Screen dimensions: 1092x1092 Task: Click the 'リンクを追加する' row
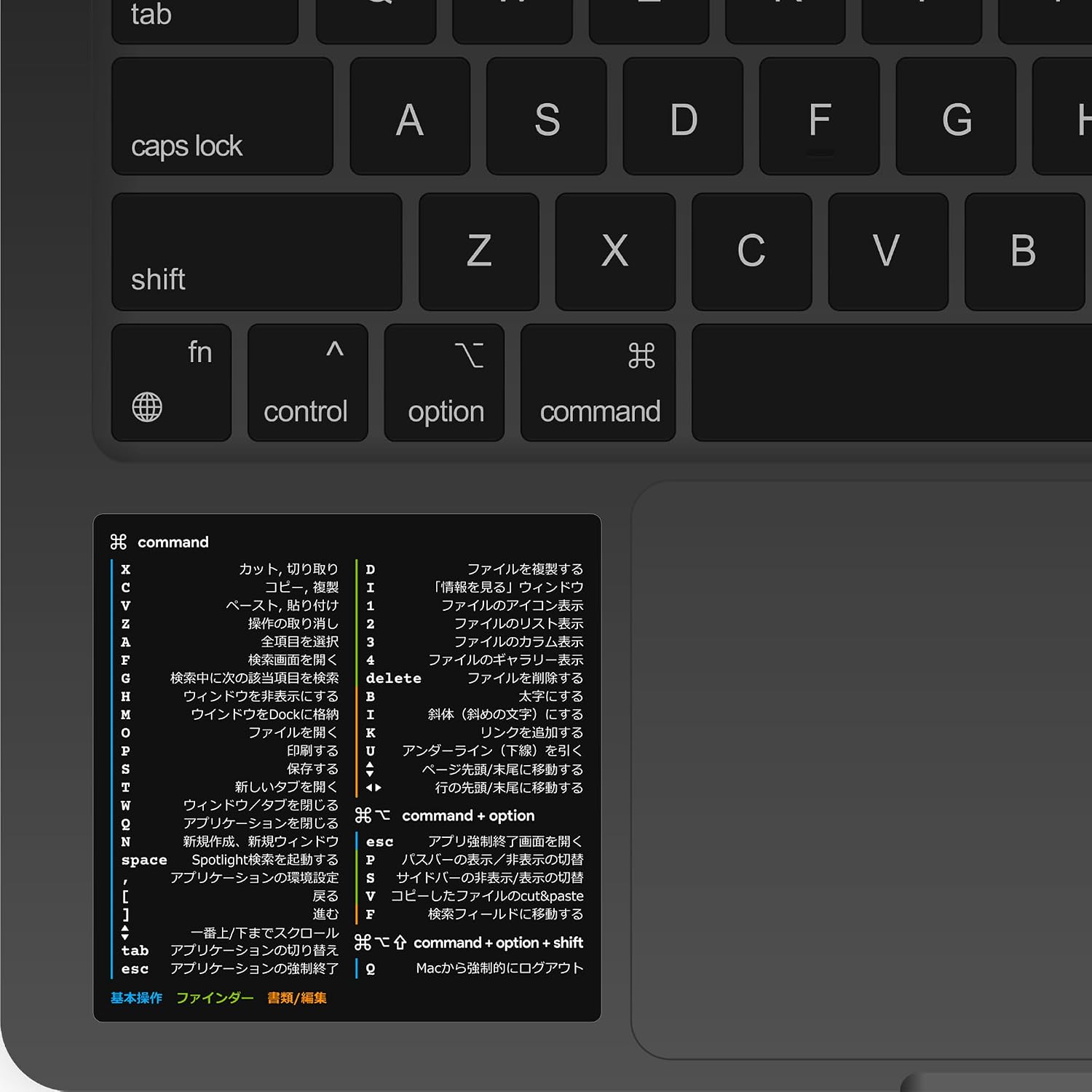[x=475, y=733]
